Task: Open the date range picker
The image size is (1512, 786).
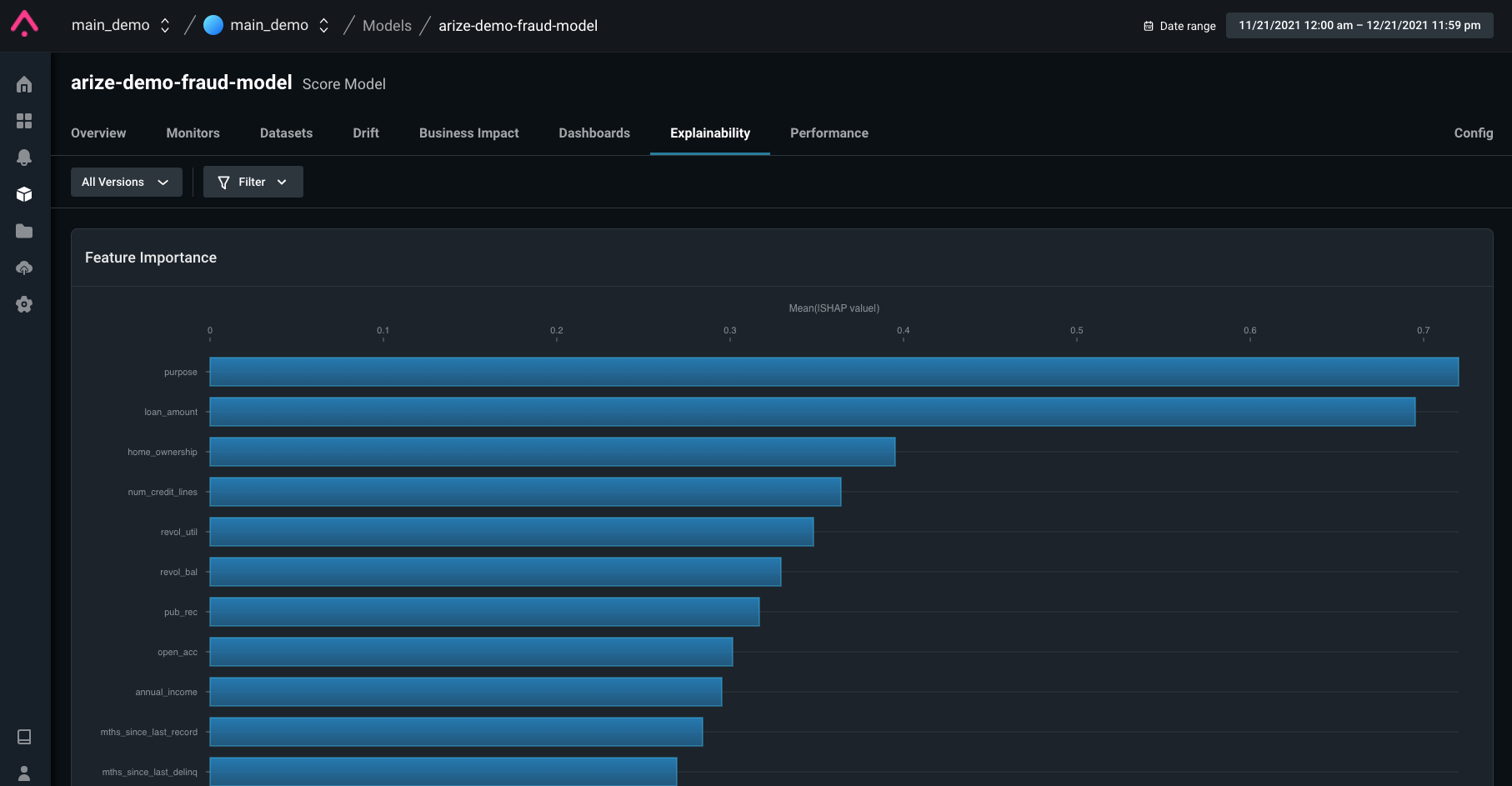Action: (1359, 25)
